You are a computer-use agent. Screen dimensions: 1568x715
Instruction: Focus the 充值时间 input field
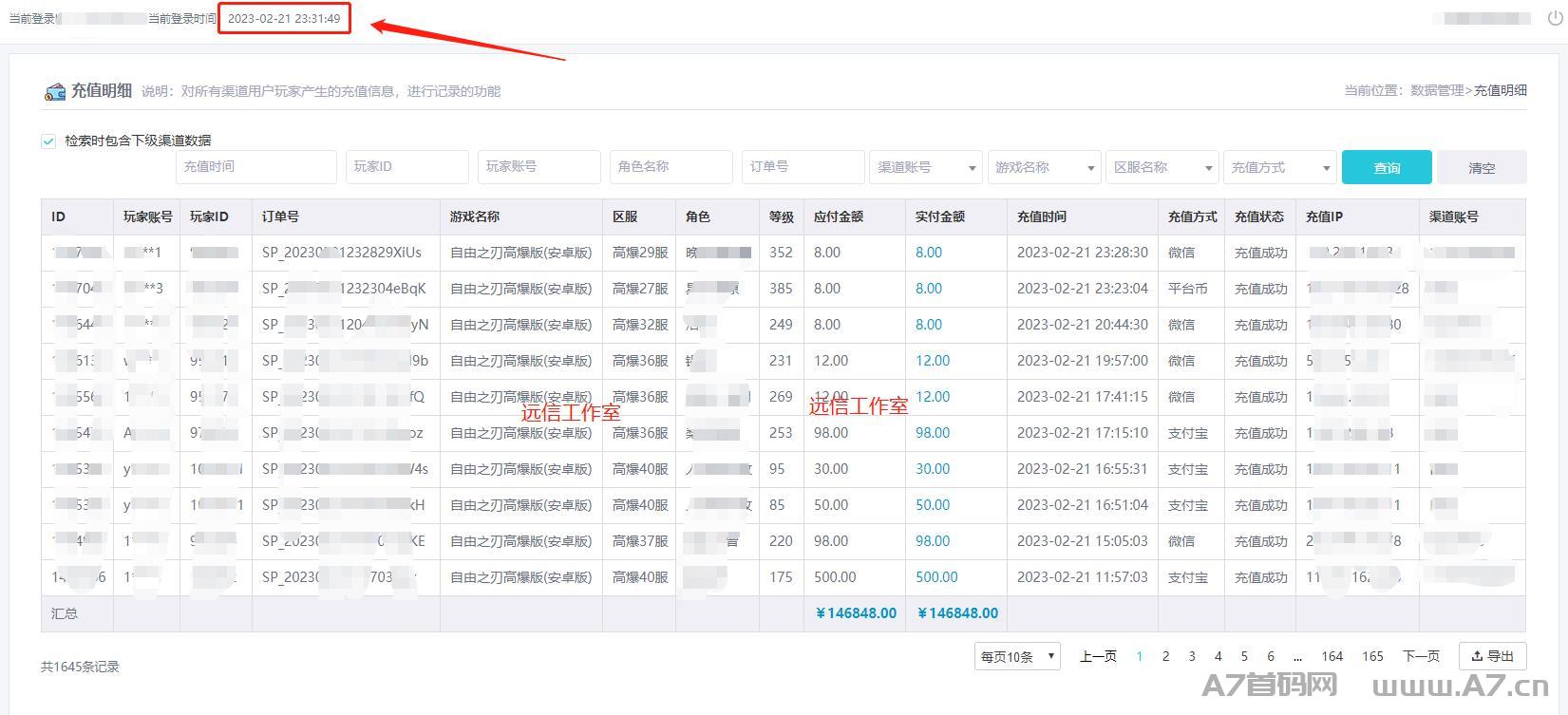coord(256,167)
